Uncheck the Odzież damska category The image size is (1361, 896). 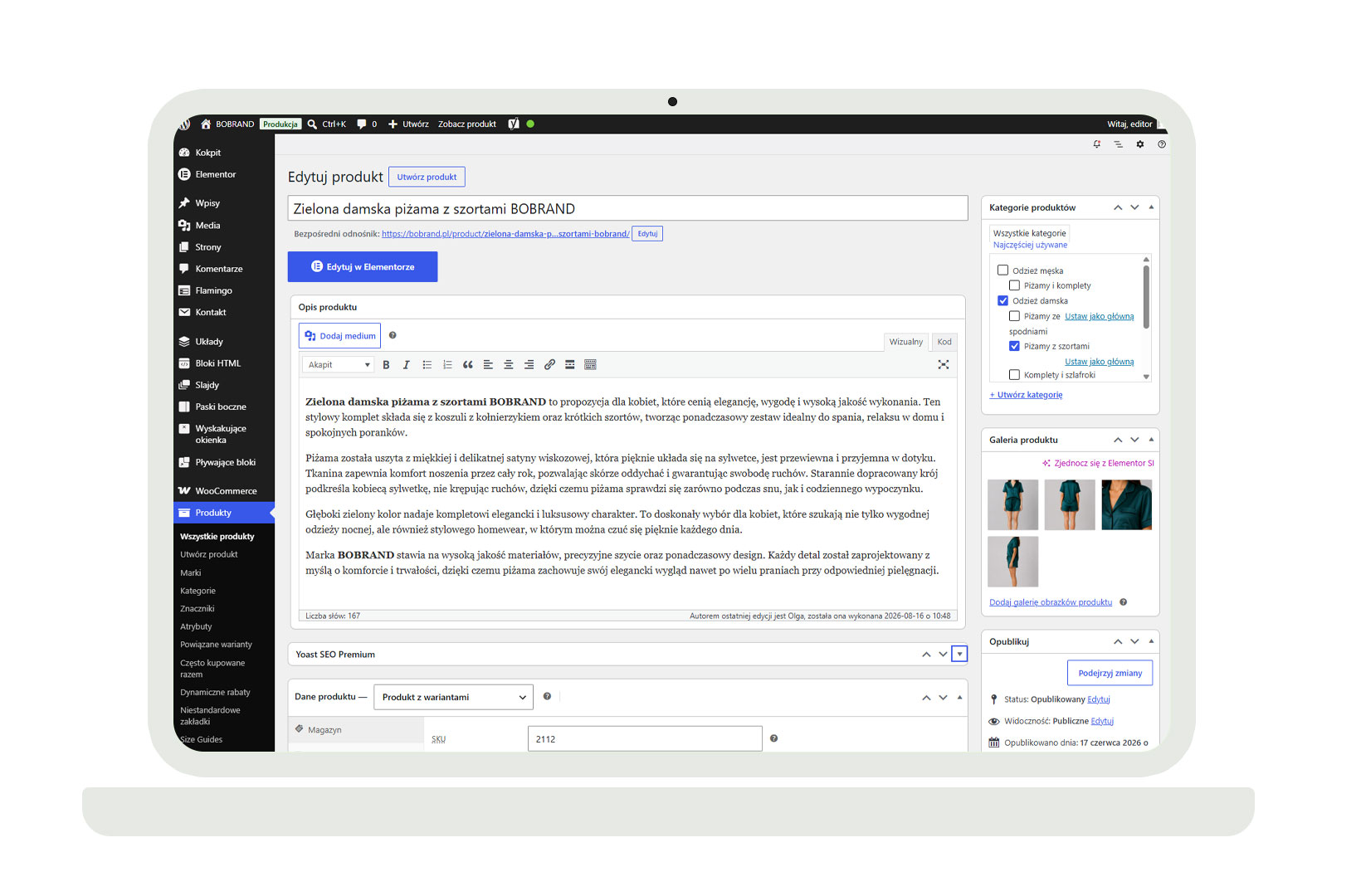[1003, 301]
